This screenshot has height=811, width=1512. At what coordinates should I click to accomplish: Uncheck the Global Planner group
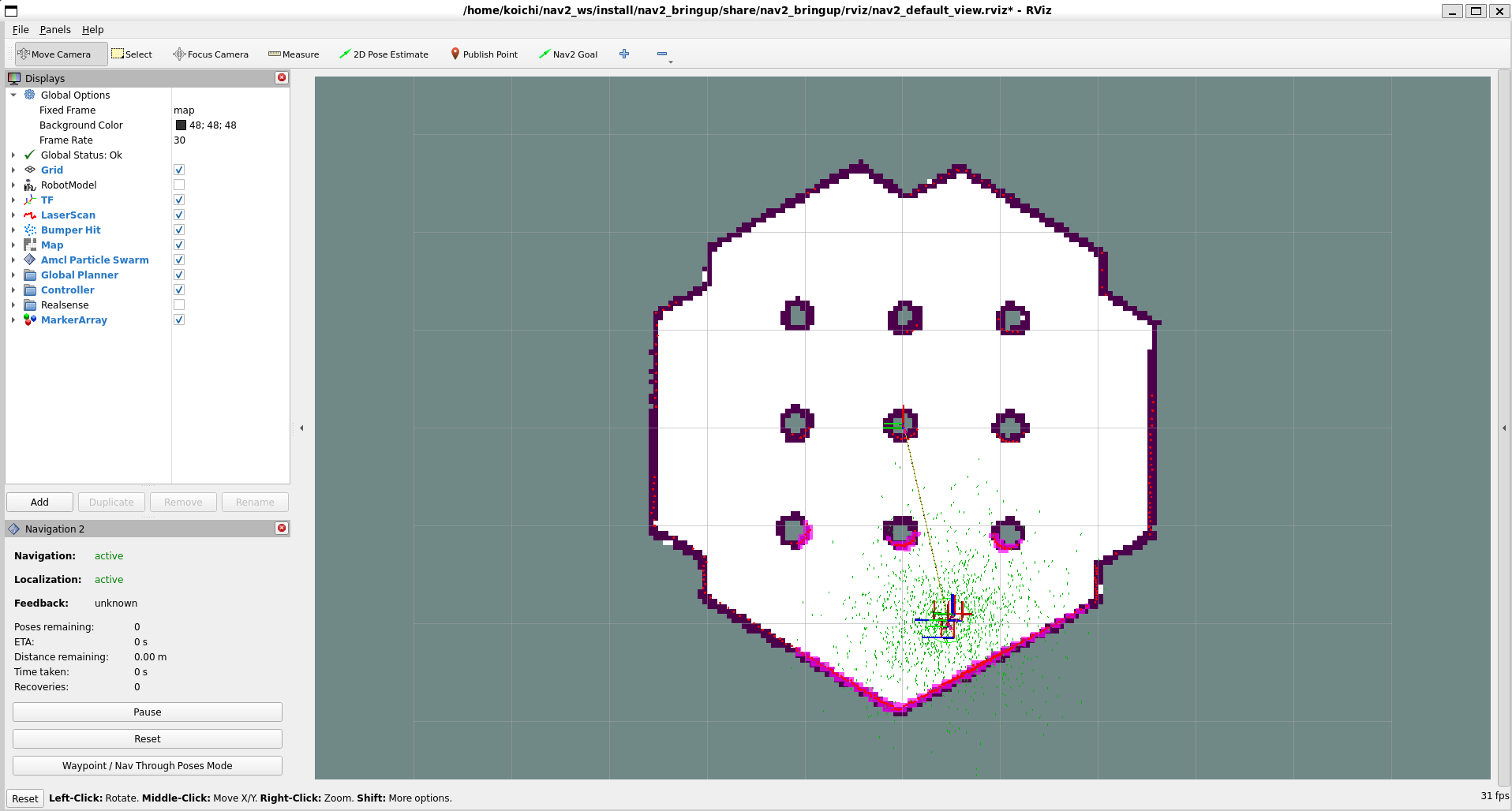179,275
